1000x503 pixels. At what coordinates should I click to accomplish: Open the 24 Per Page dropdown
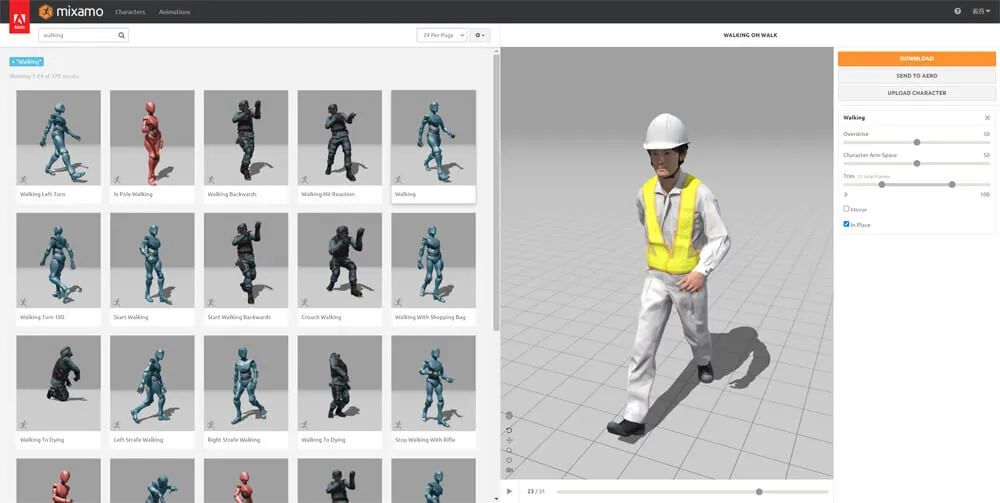[x=441, y=35]
